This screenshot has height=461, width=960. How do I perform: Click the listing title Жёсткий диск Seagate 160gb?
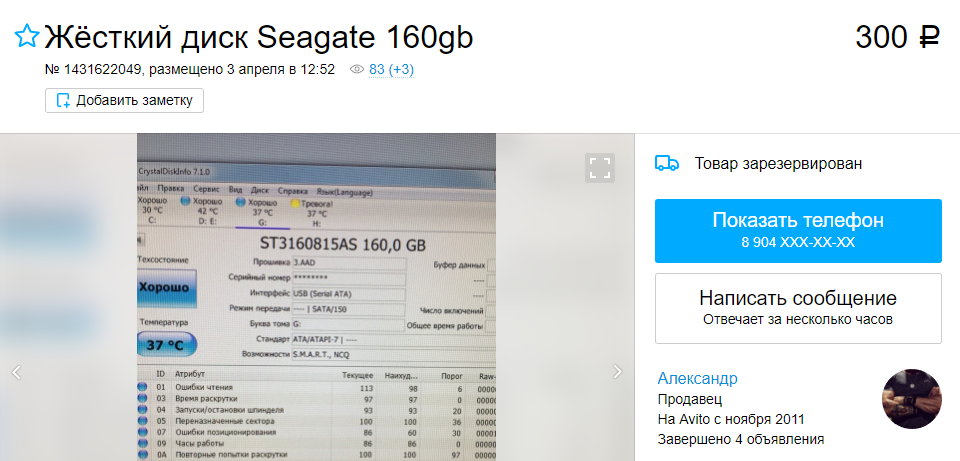[259, 37]
